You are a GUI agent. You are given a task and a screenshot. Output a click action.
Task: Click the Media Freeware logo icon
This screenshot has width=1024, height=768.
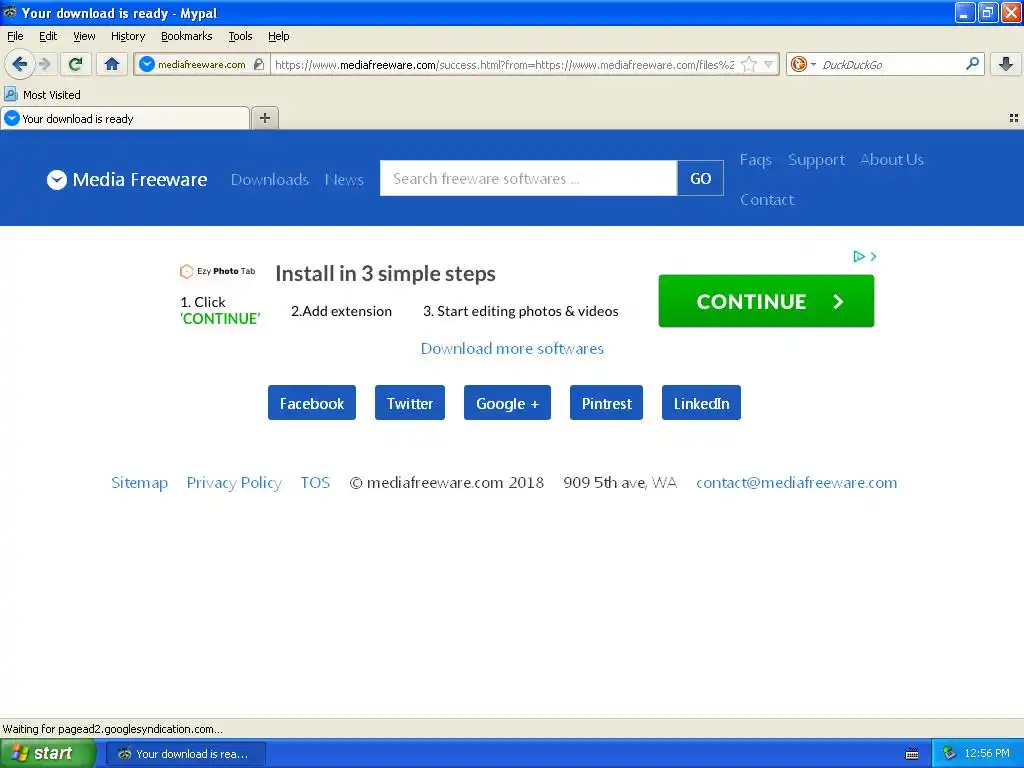(x=57, y=180)
